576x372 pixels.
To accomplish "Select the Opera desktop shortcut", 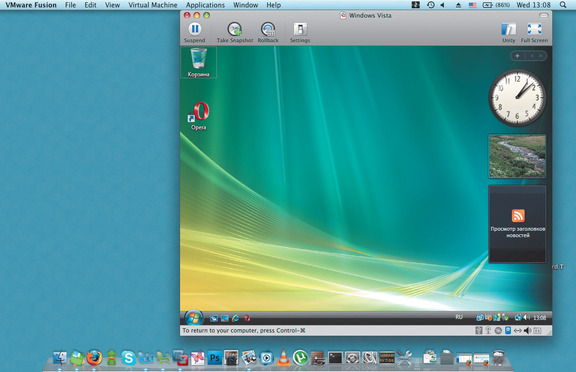I will coord(199,116).
